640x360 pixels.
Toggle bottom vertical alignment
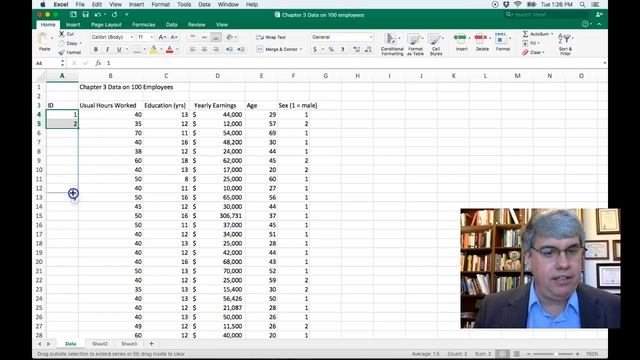coord(216,37)
